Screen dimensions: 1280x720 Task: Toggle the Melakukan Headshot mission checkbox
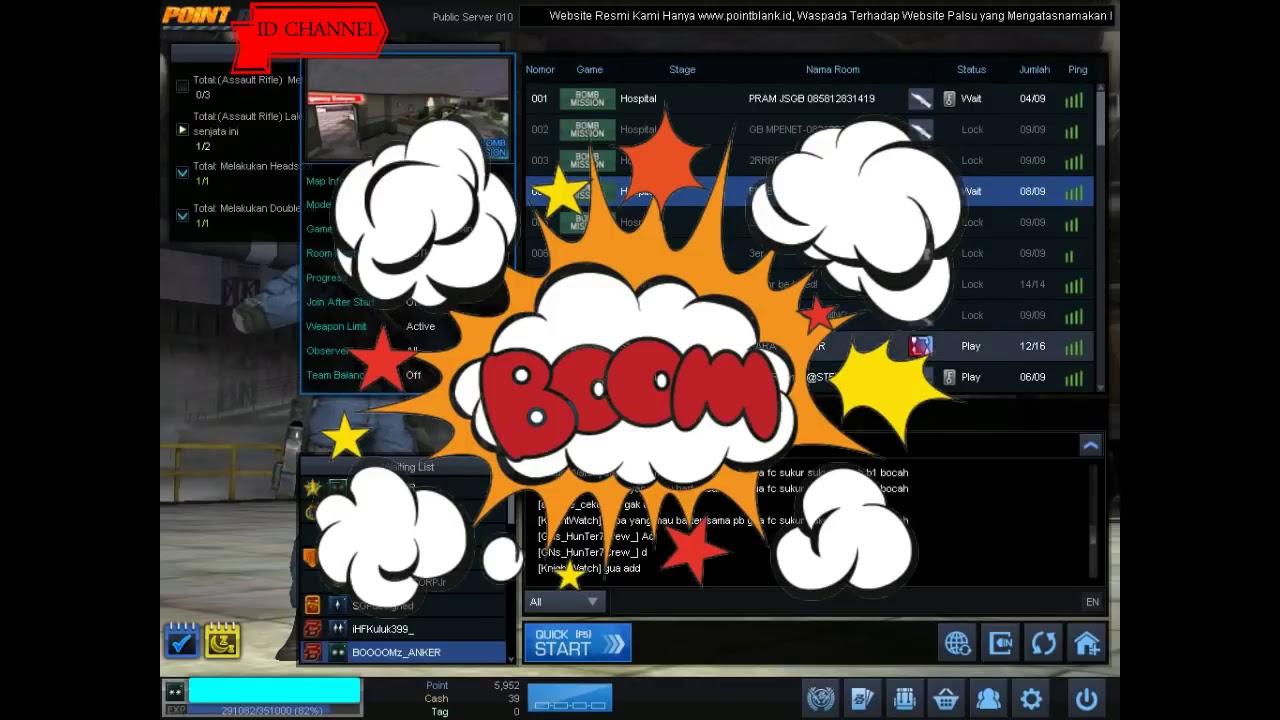pyautogui.click(x=182, y=173)
